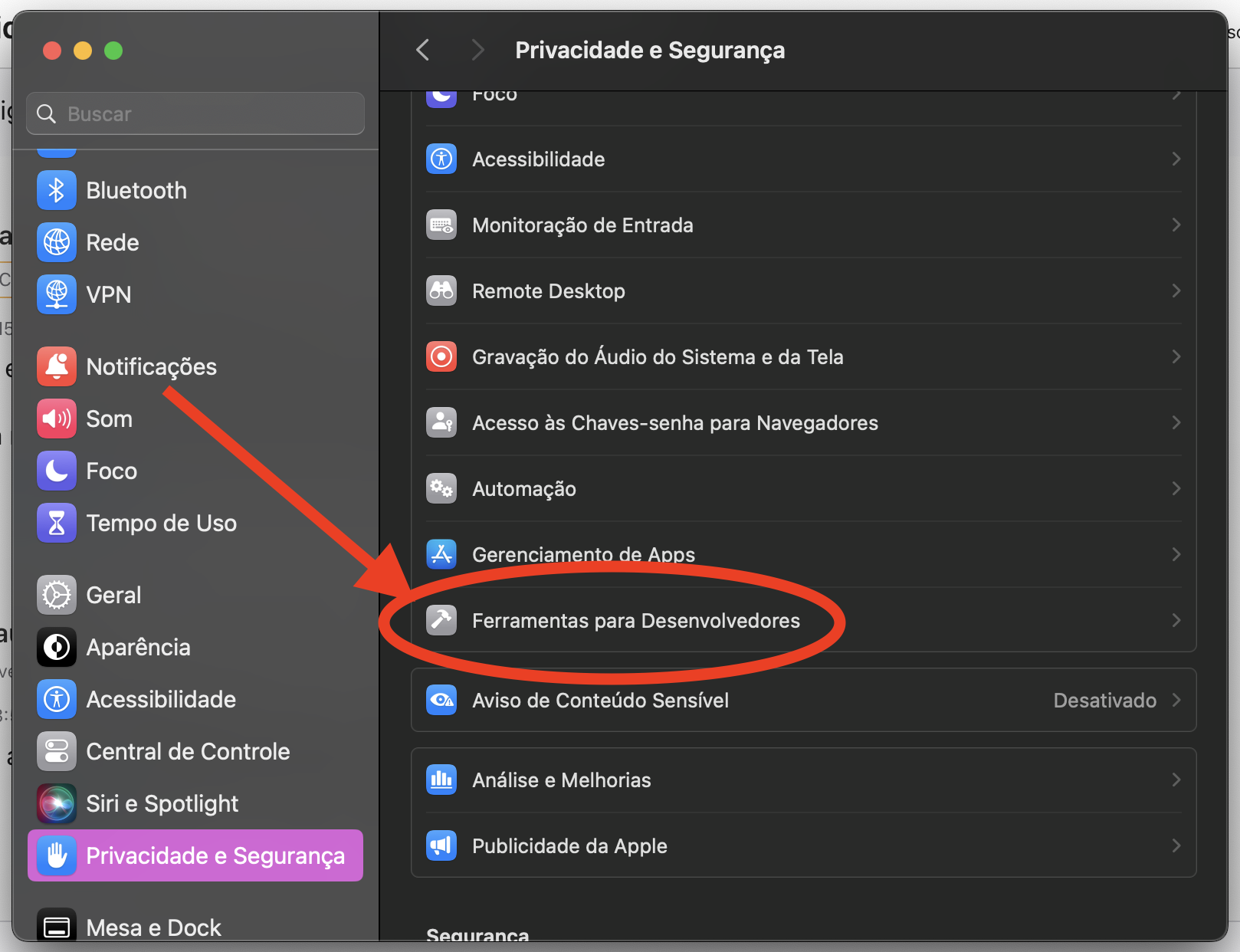Image resolution: width=1240 pixels, height=952 pixels.
Task: Click the Bluetooth icon in sidebar
Action: coord(57,190)
